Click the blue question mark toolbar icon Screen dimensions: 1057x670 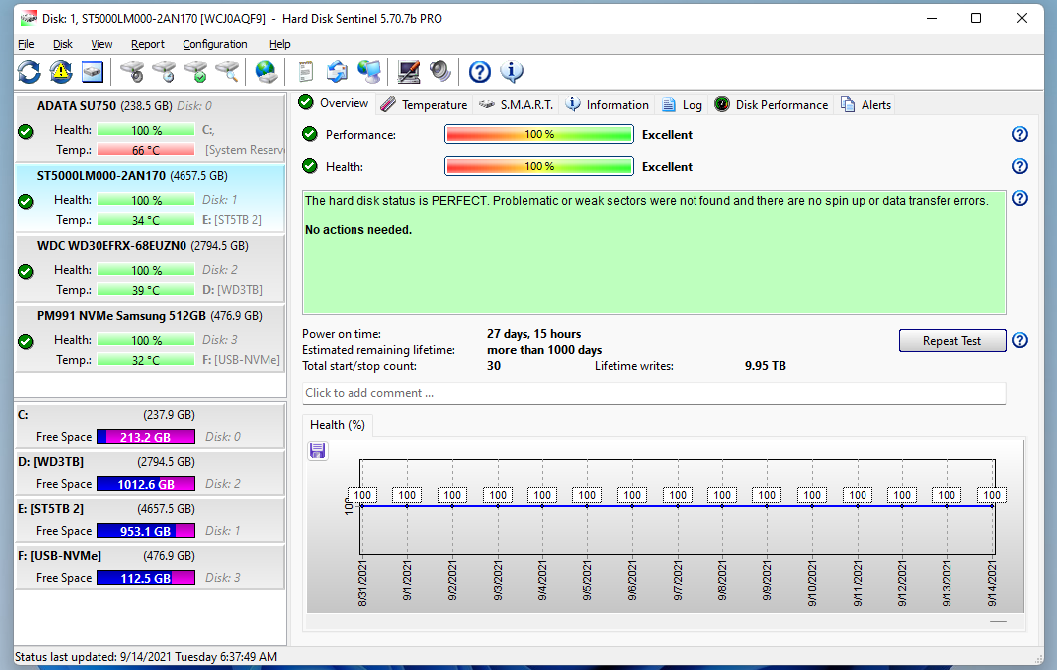[x=480, y=72]
